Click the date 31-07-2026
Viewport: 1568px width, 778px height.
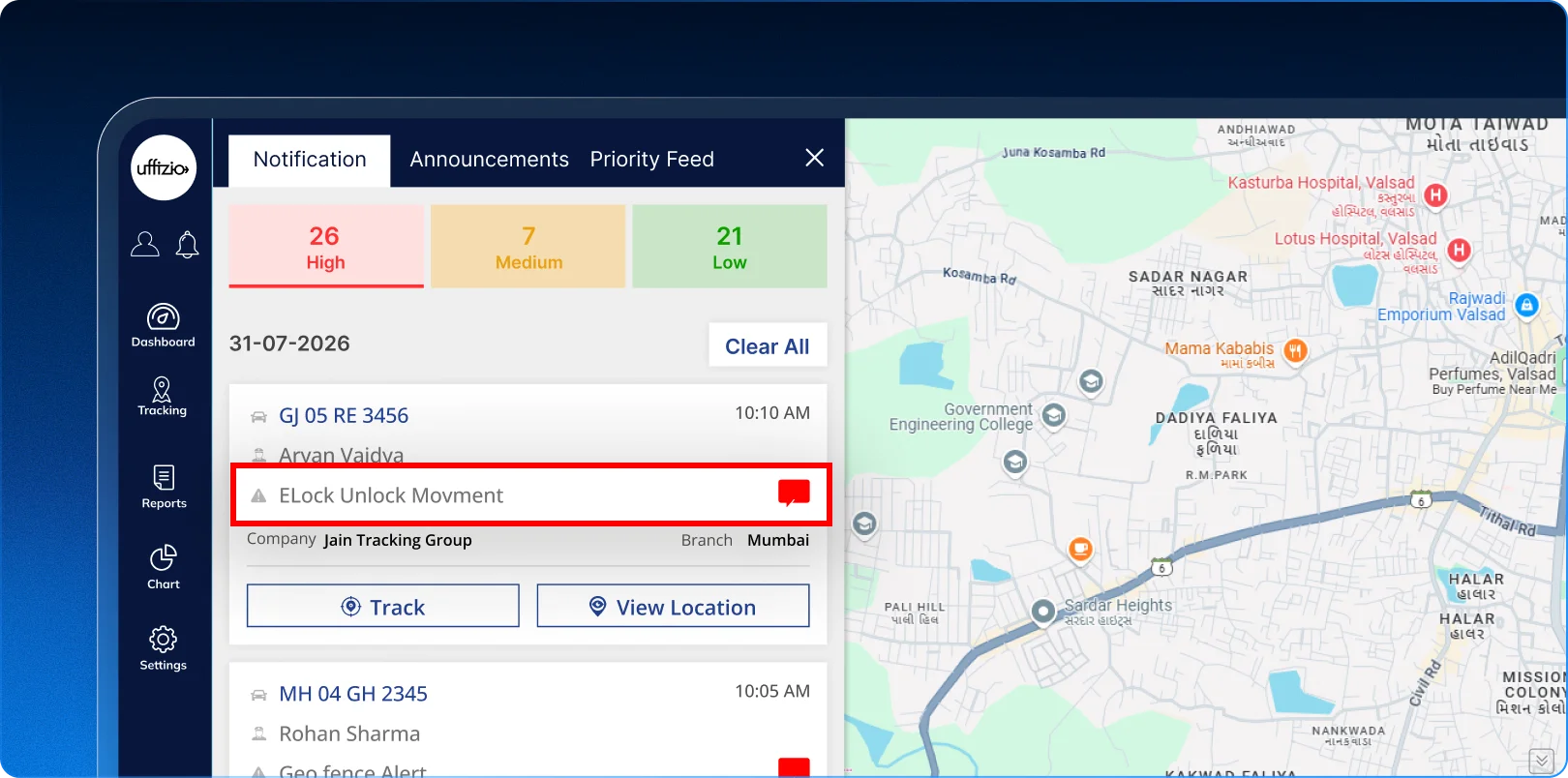tap(289, 344)
